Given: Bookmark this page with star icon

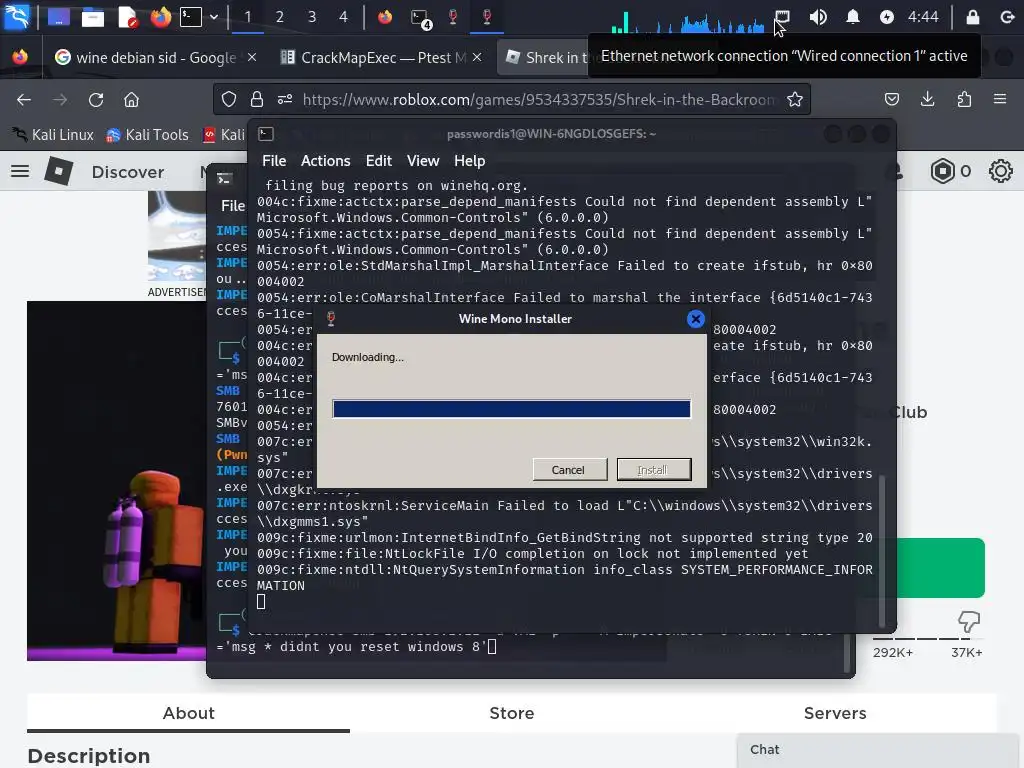Looking at the screenshot, I should (795, 99).
